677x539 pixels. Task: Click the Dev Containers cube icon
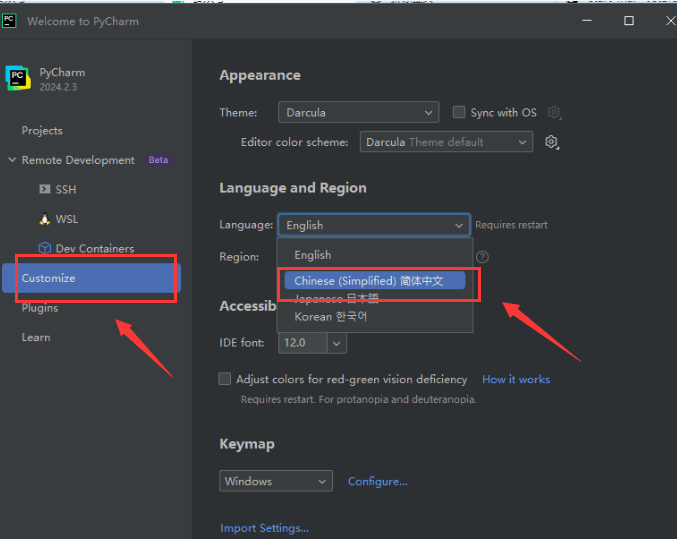point(44,248)
